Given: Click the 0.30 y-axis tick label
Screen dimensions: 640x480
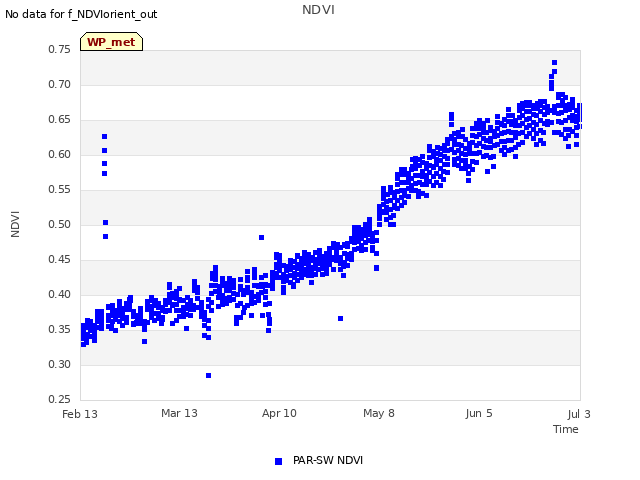Looking at the screenshot, I should point(60,364).
